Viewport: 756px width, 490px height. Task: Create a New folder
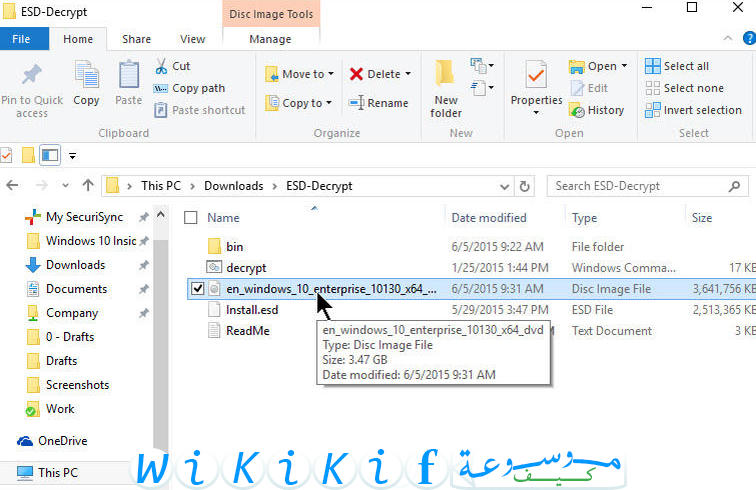446,89
